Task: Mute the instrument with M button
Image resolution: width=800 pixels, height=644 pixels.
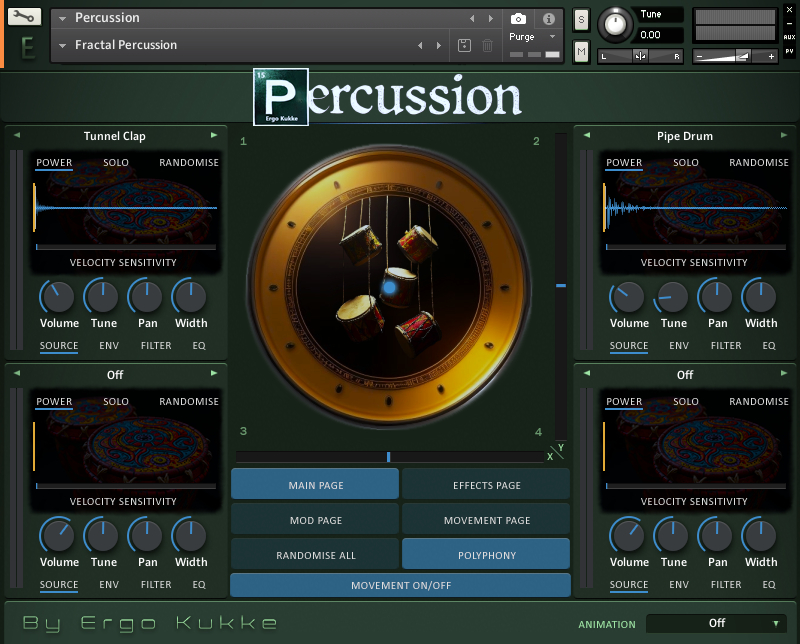Action: (581, 49)
